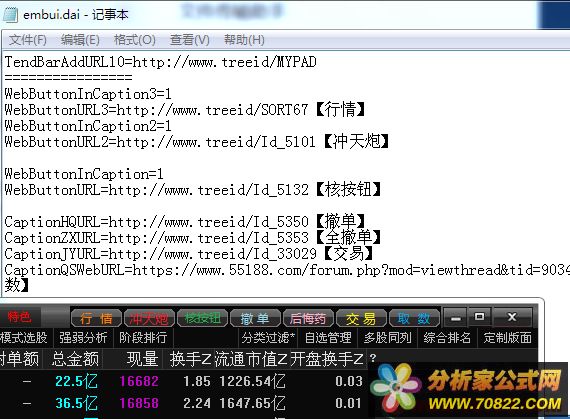Open the 查看(V) menu
The height and width of the screenshot is (419, 570).
(190, 40)
